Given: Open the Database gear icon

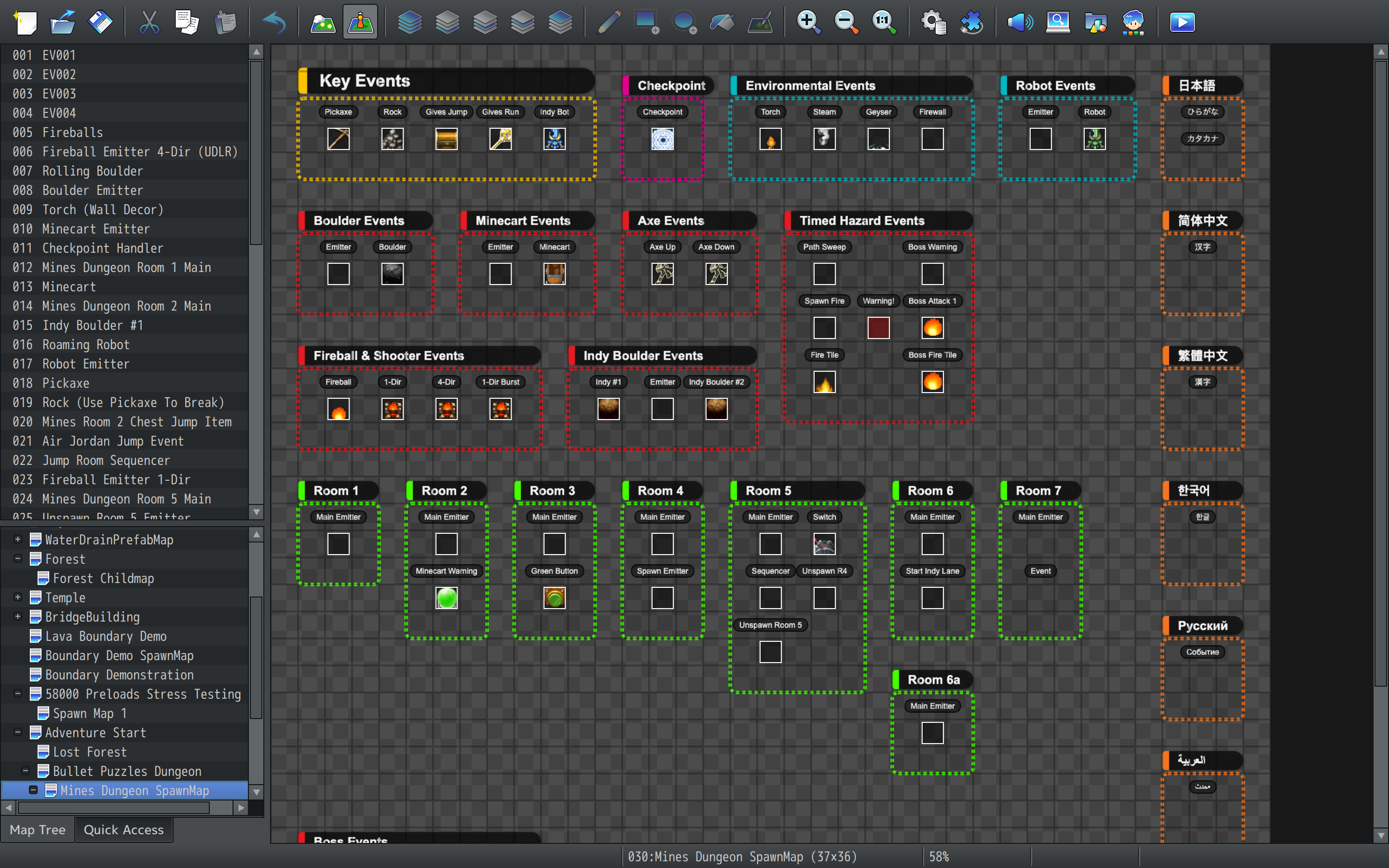Looking at the screenshot, I should click(933, 22).
